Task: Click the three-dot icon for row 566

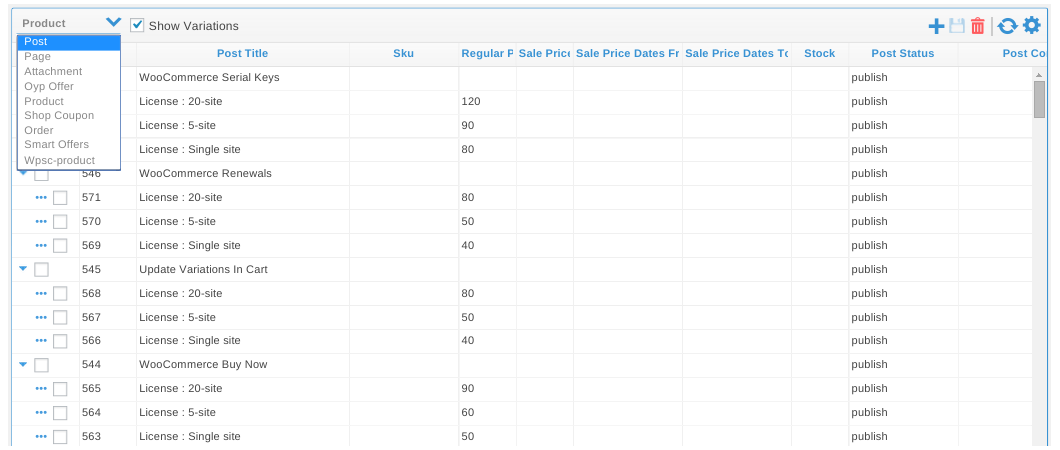Action: (41, 341)
